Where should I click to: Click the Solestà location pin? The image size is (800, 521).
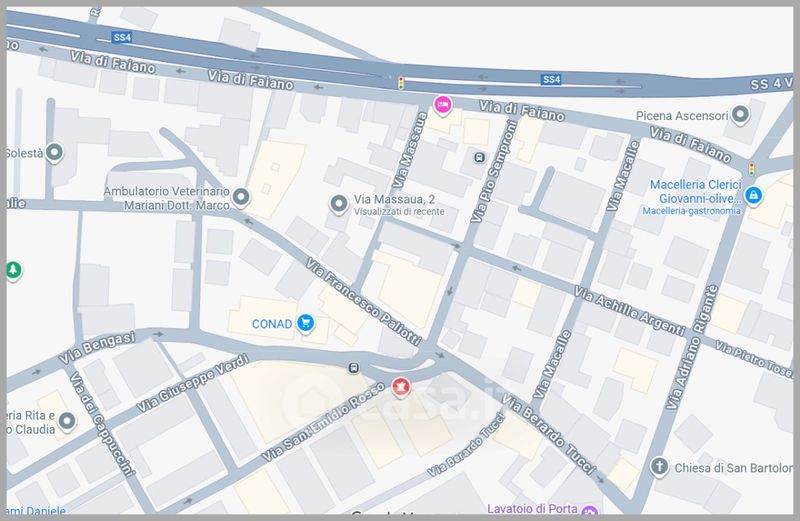55,153
